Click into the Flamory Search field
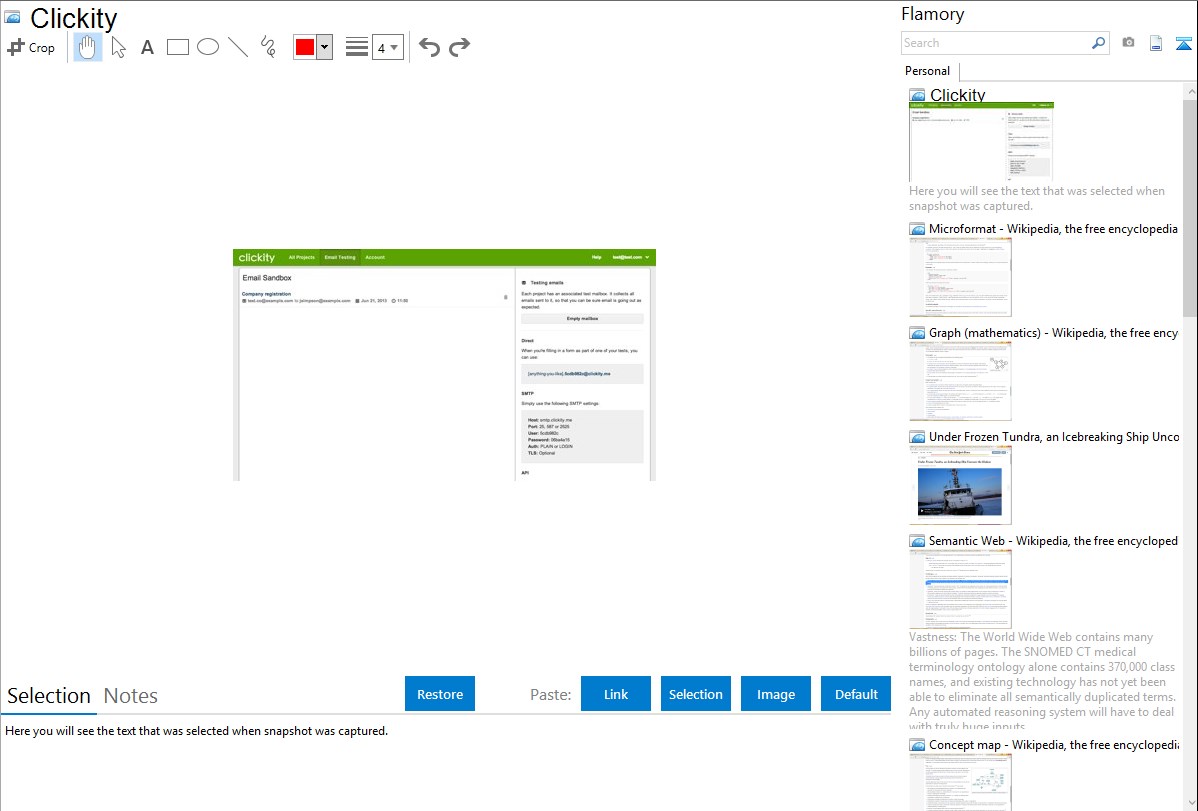The height and width of the screenshot is (811, 1198). click(995, 43)
